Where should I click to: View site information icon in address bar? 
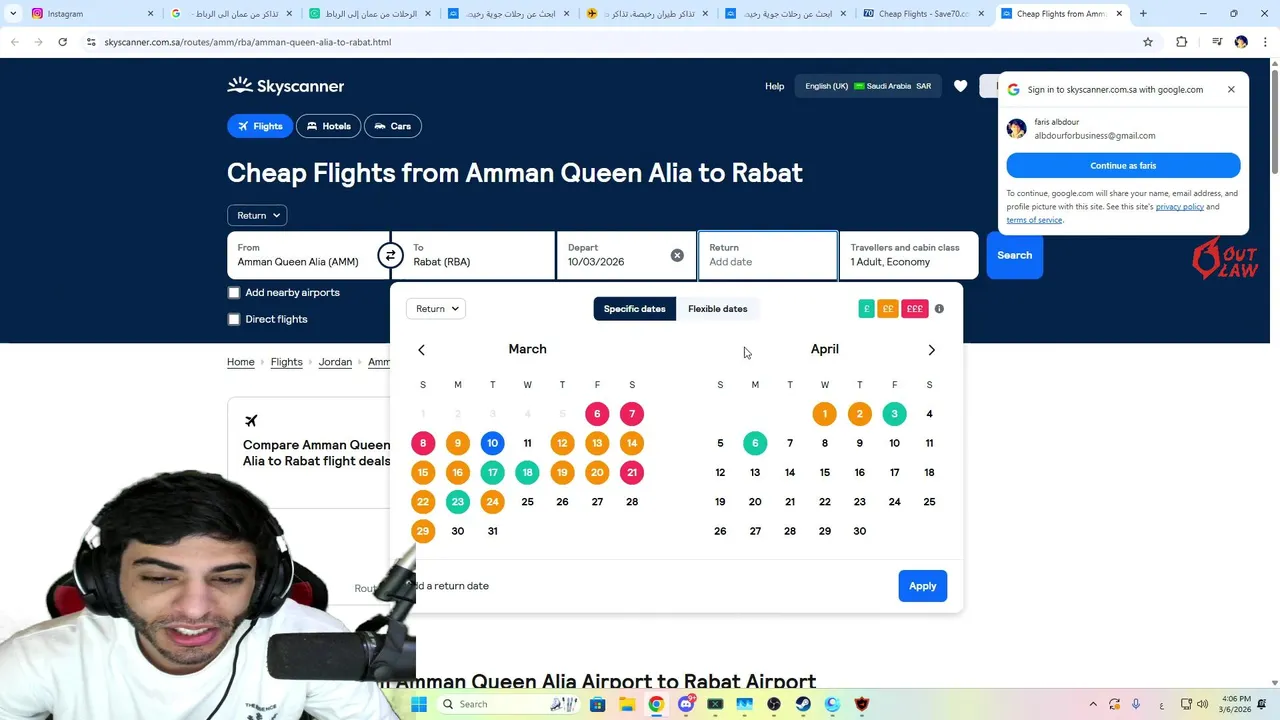(91, 42)
